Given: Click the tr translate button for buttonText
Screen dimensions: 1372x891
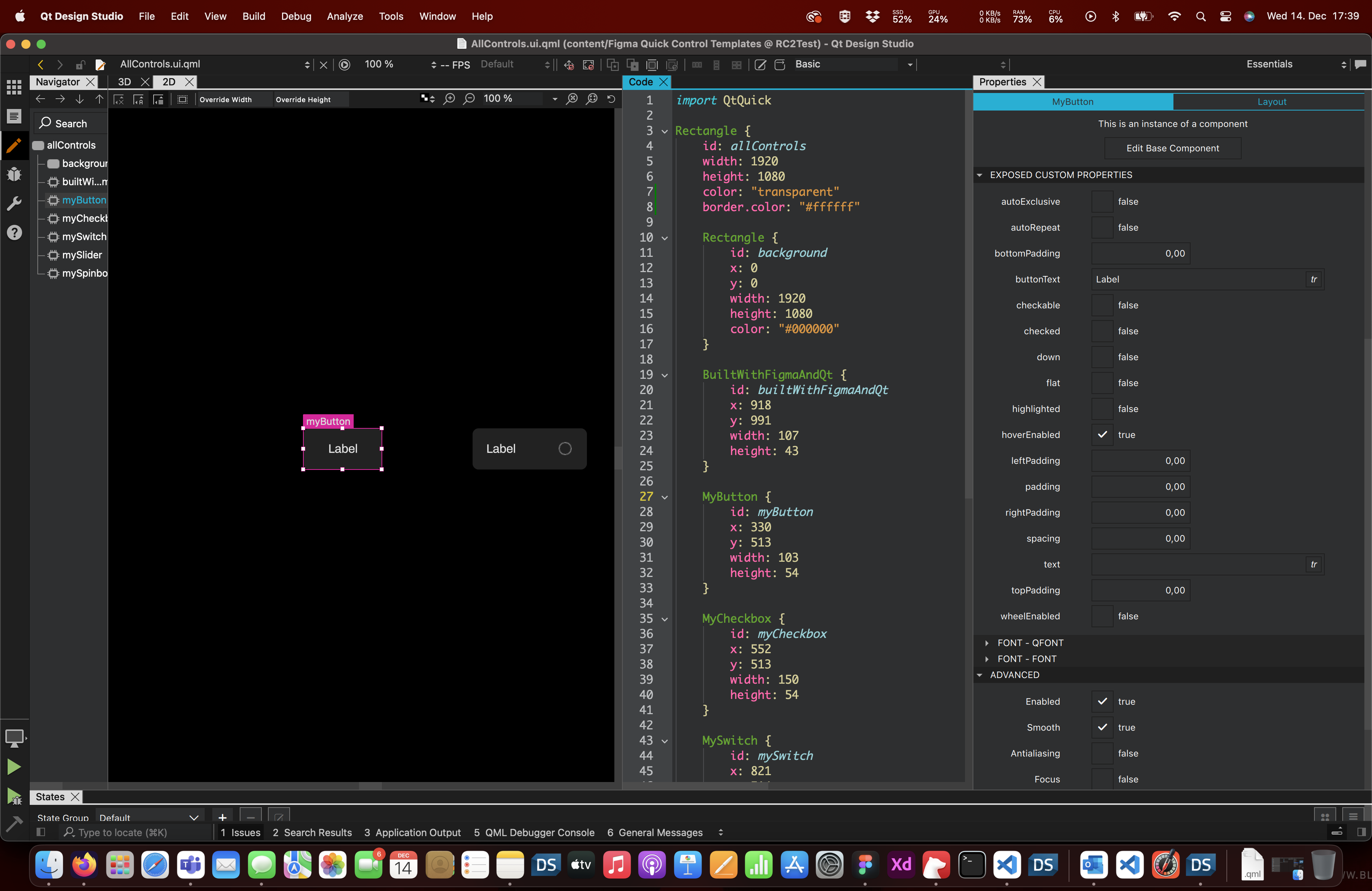Looking at the screenshot, I should click(1314, 279).
